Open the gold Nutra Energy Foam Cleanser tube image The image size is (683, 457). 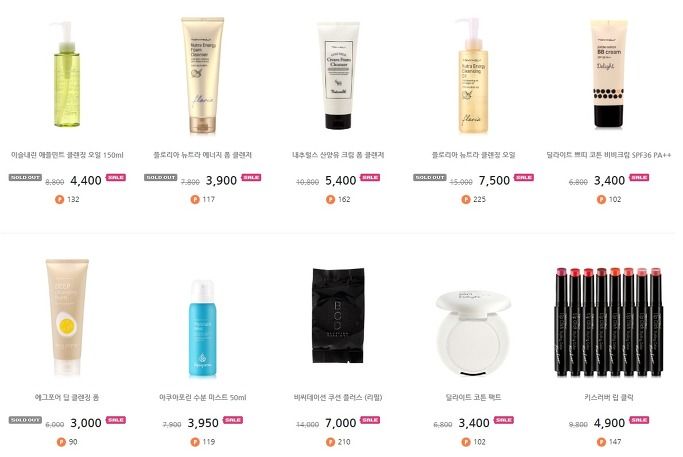click(203, 74)
